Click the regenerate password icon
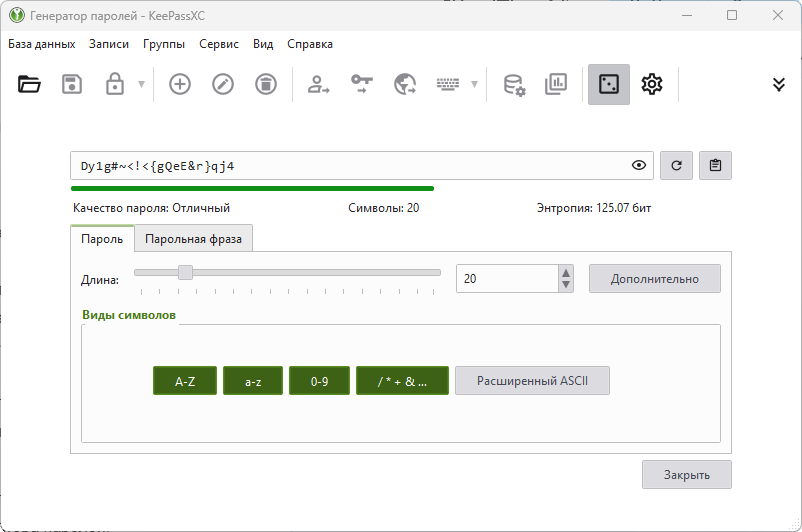Image resolution: width=802 pixels, height=532 pixels. tap(676, 166)
